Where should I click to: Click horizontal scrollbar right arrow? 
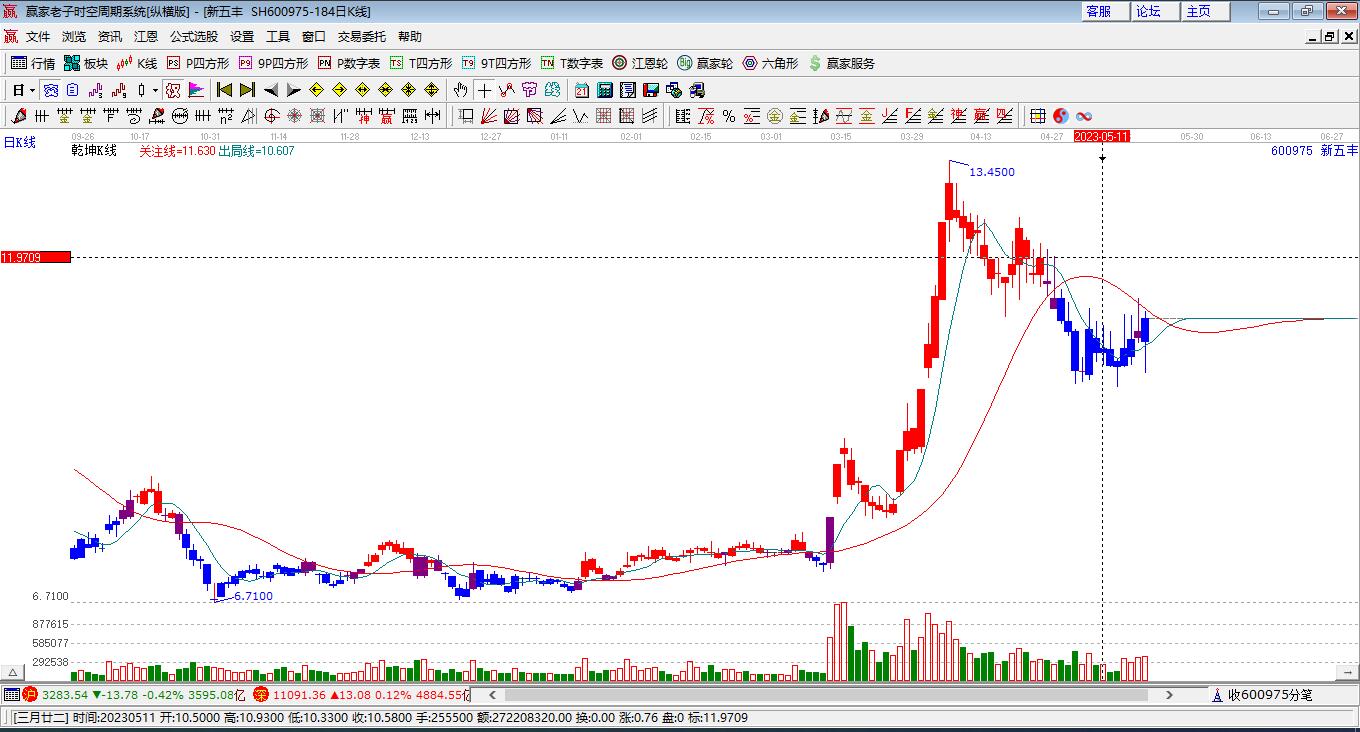pos(1171,694)
